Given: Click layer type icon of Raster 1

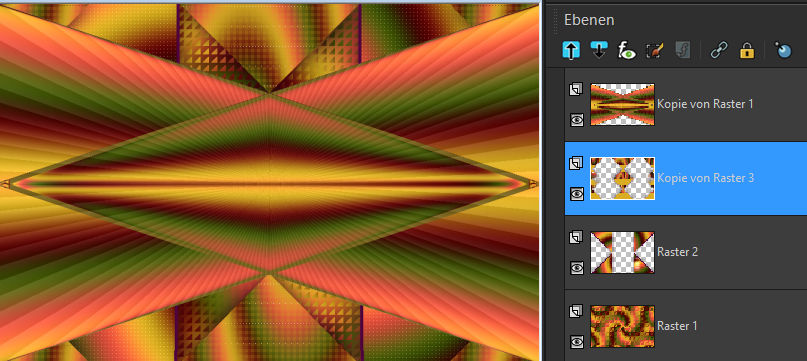Looking at the screenshot, I should coord(576,311).
